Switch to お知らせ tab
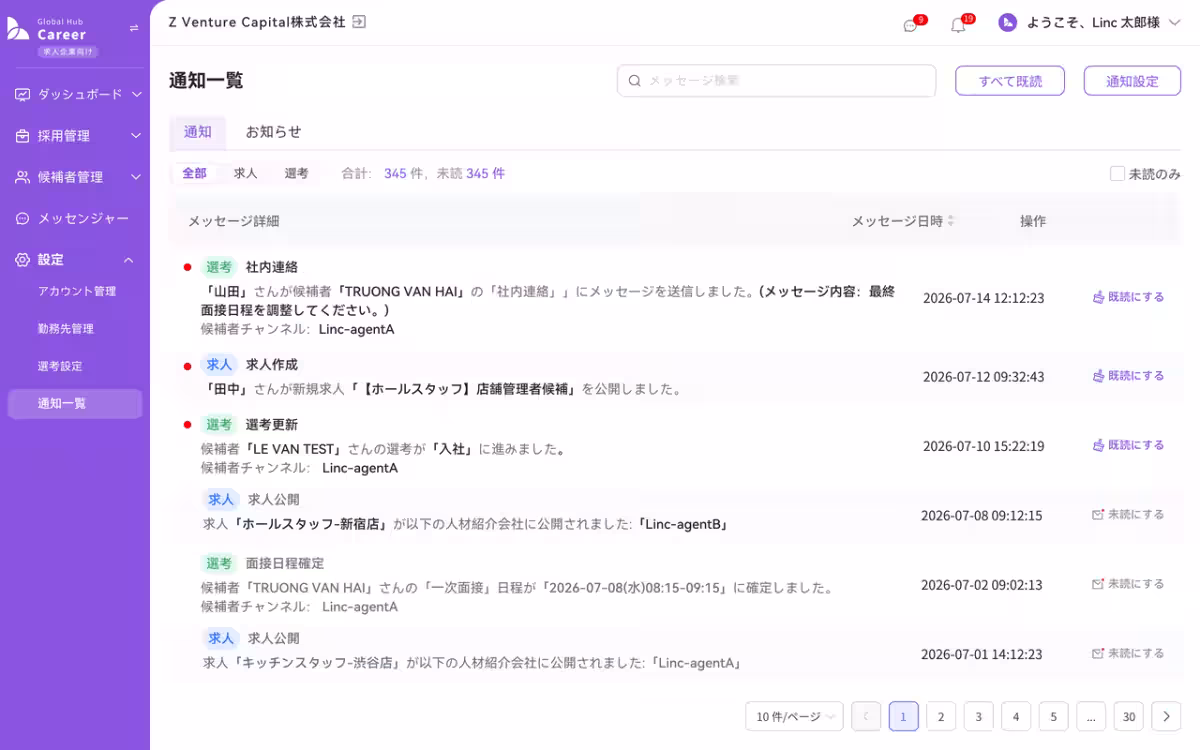Screen dimensions: 1200x750 273,132
